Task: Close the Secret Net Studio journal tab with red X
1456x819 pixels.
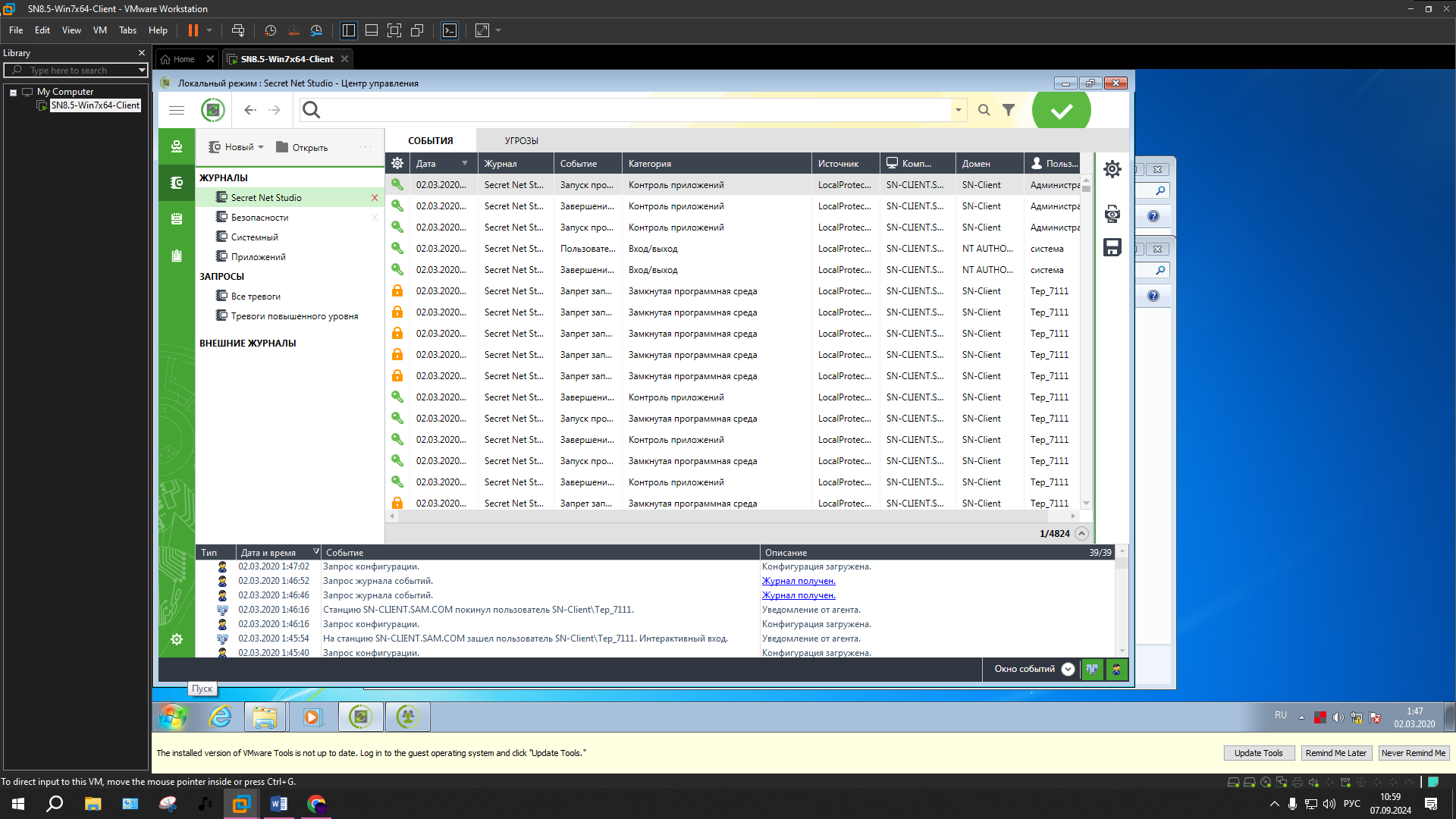Action: (375, 198)
